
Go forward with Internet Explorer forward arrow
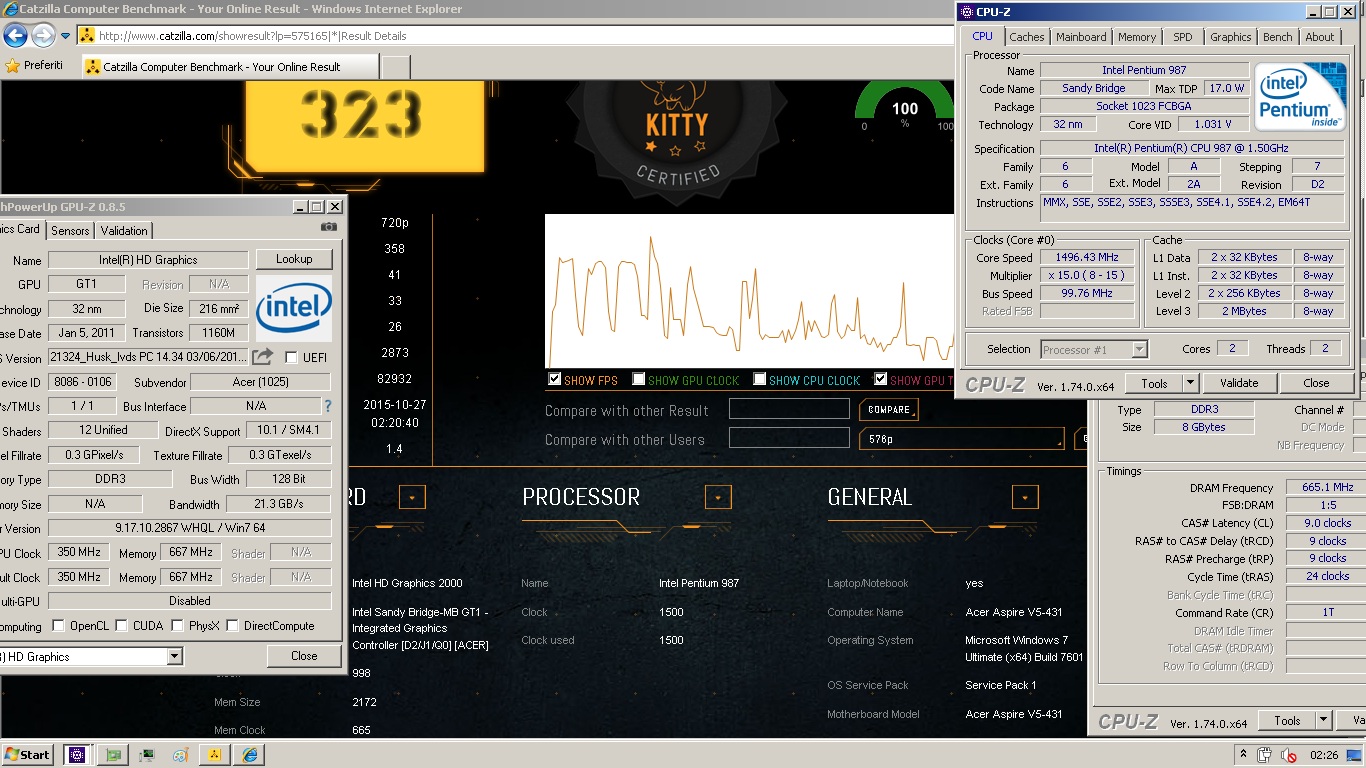(x=43, y=36)
